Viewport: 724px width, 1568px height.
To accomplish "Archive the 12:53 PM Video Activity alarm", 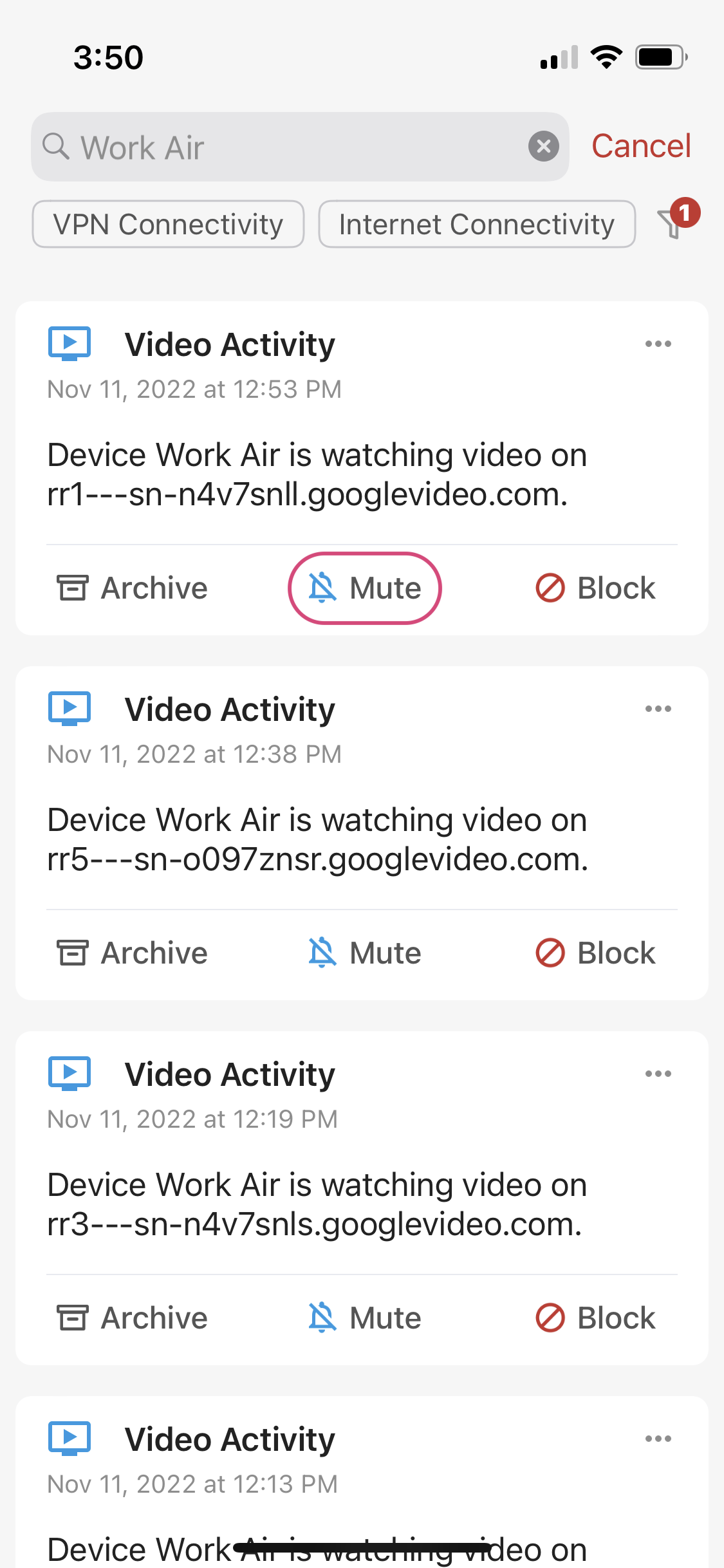I will [132, 588].
